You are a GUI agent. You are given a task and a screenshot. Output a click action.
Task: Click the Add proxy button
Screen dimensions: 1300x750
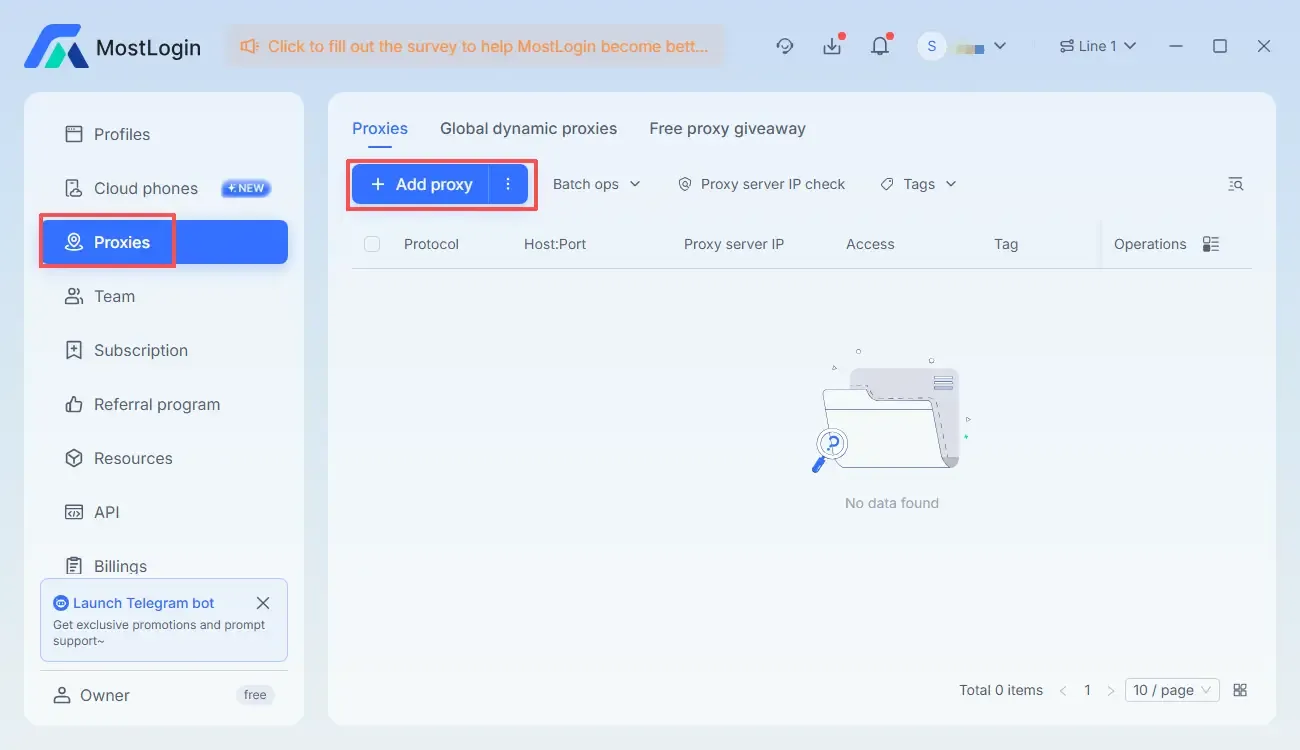[421, 184]
